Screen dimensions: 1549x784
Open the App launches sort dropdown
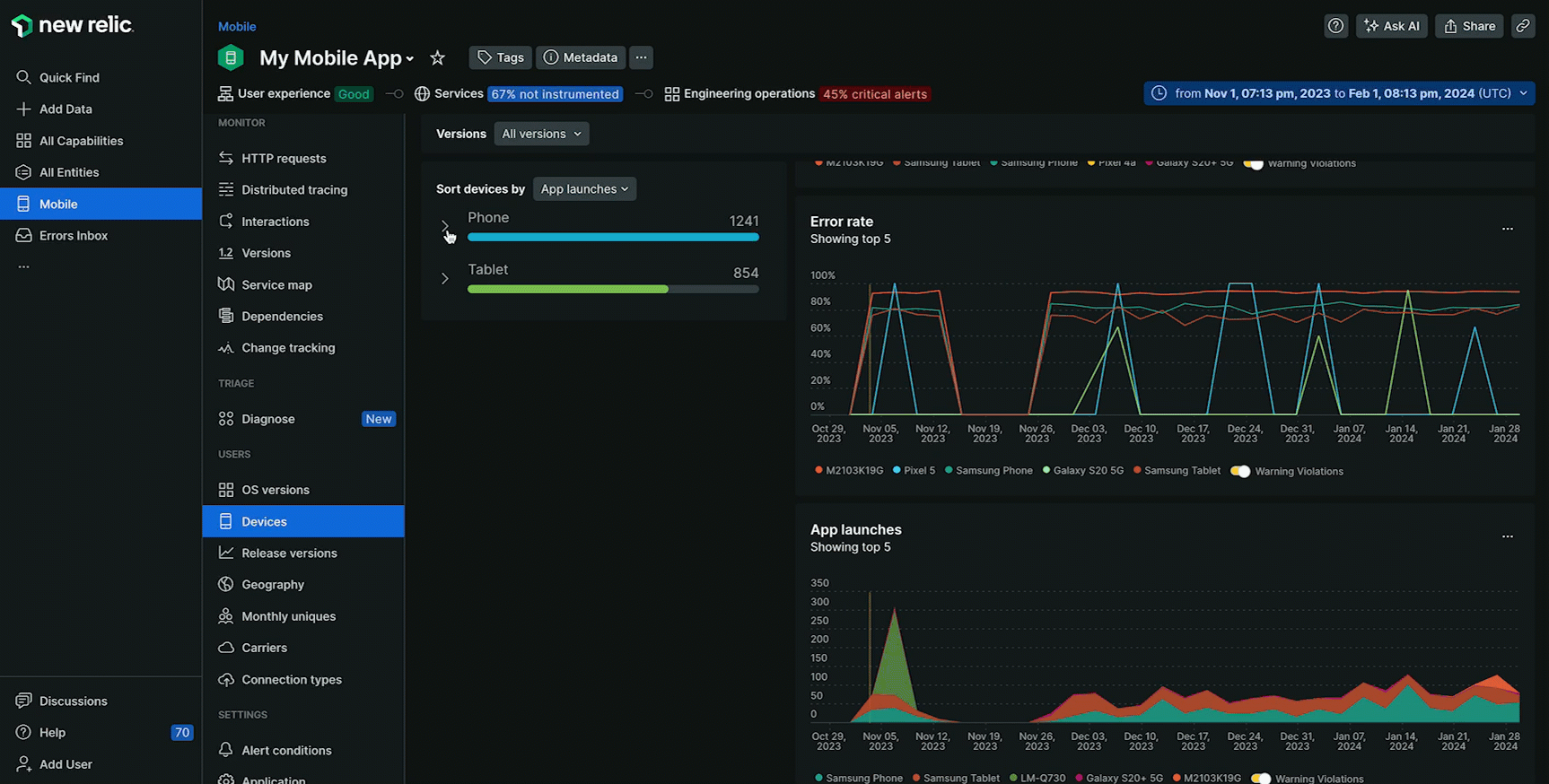(584, 189)
